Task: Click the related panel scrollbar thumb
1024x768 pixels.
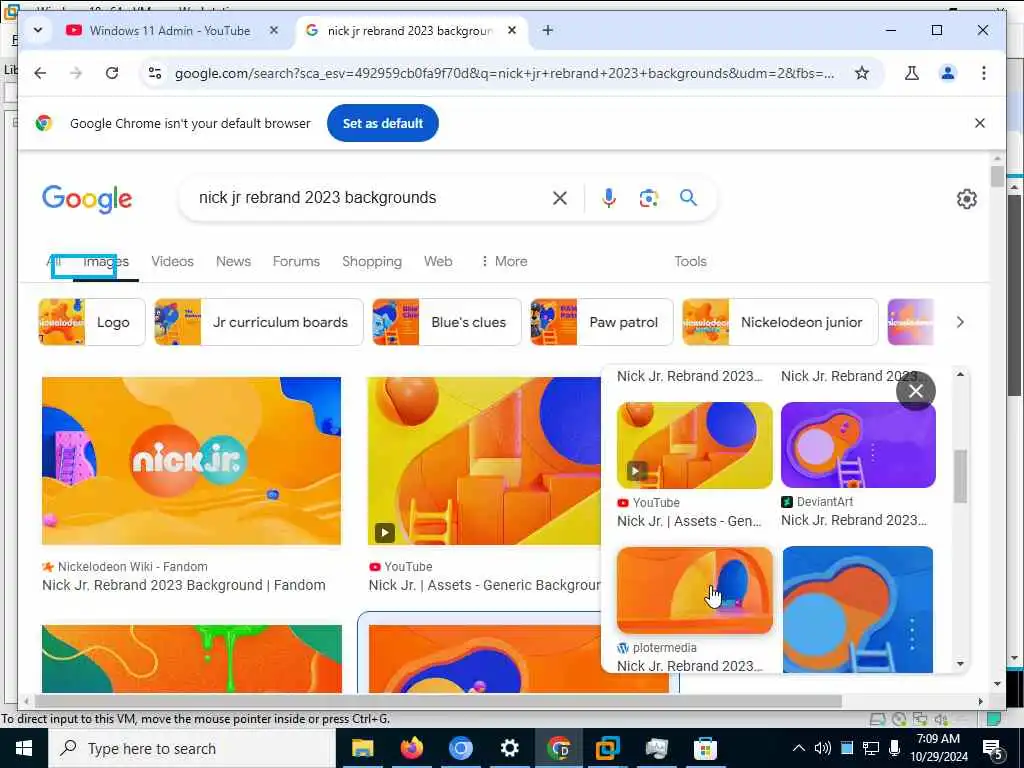Action: pyautogui.click(x=960, y=476)
